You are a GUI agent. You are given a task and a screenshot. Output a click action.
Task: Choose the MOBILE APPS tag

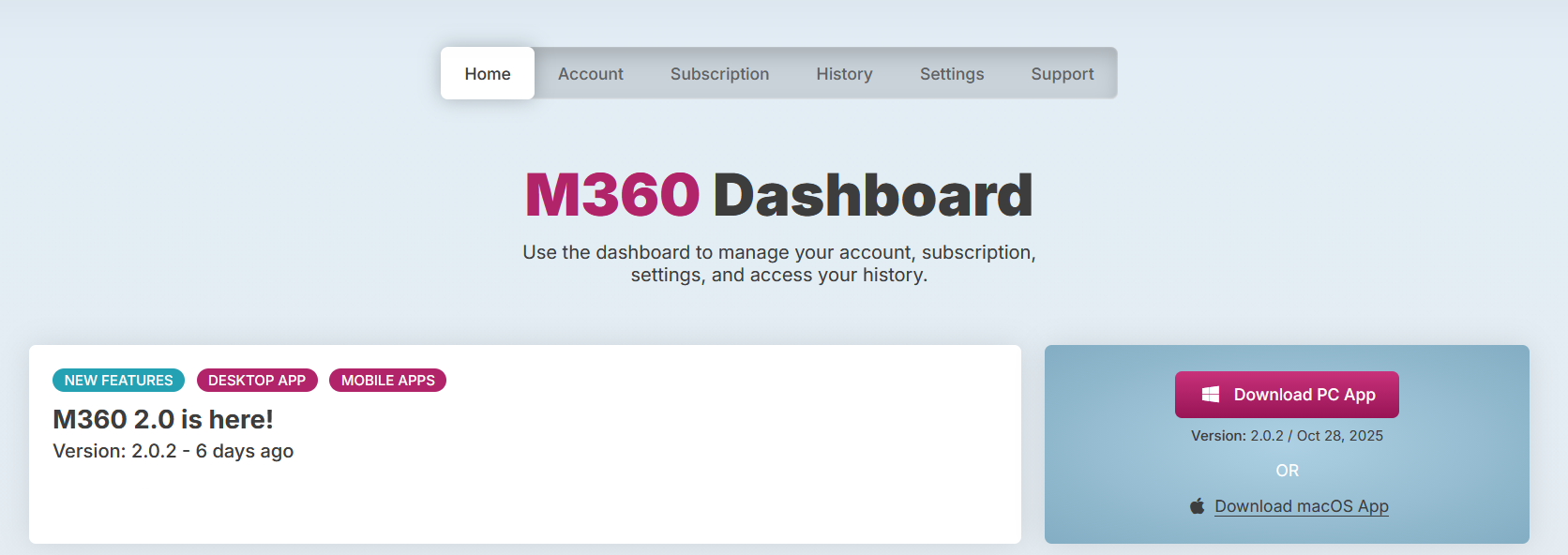pos(387,381)
